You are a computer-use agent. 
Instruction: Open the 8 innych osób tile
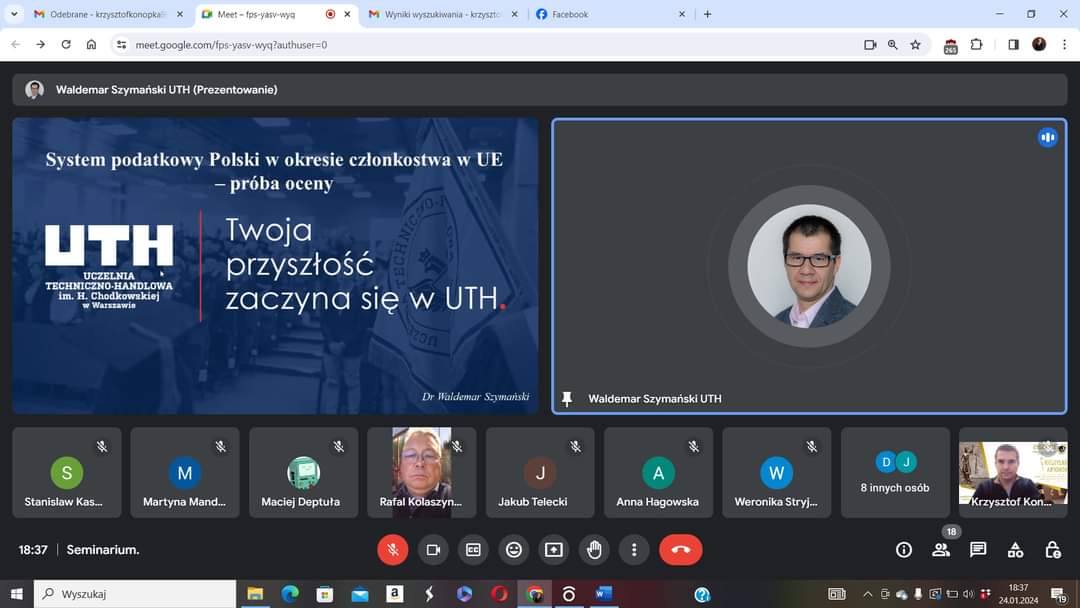895,472
